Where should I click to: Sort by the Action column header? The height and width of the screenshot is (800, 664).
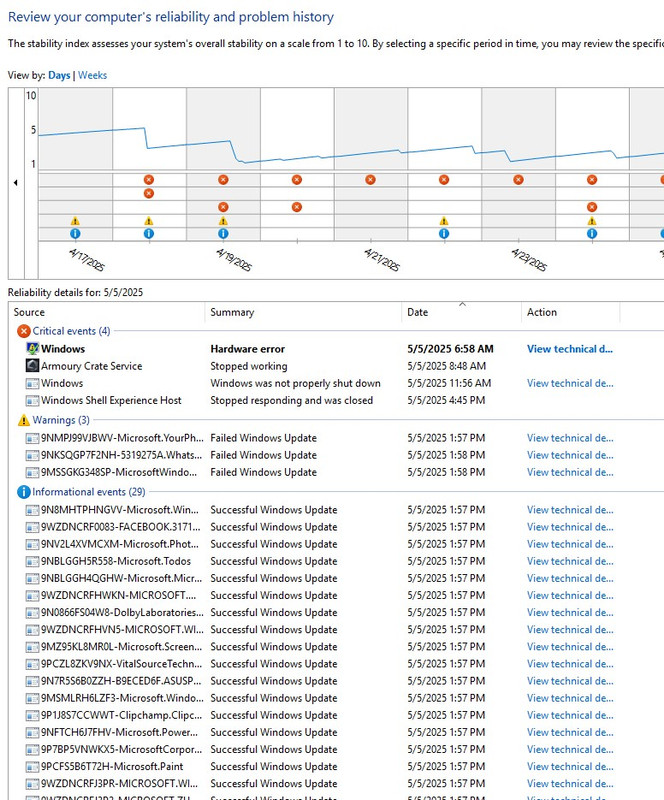point(570,312)
